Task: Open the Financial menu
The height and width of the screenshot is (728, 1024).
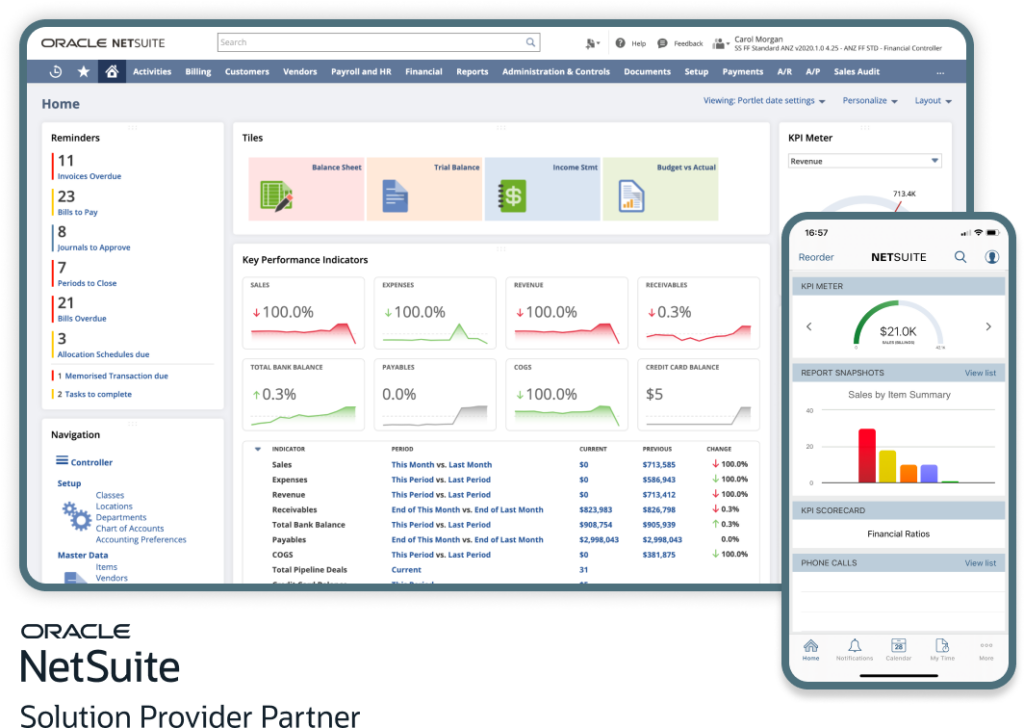Action: [x=423, y=71]
